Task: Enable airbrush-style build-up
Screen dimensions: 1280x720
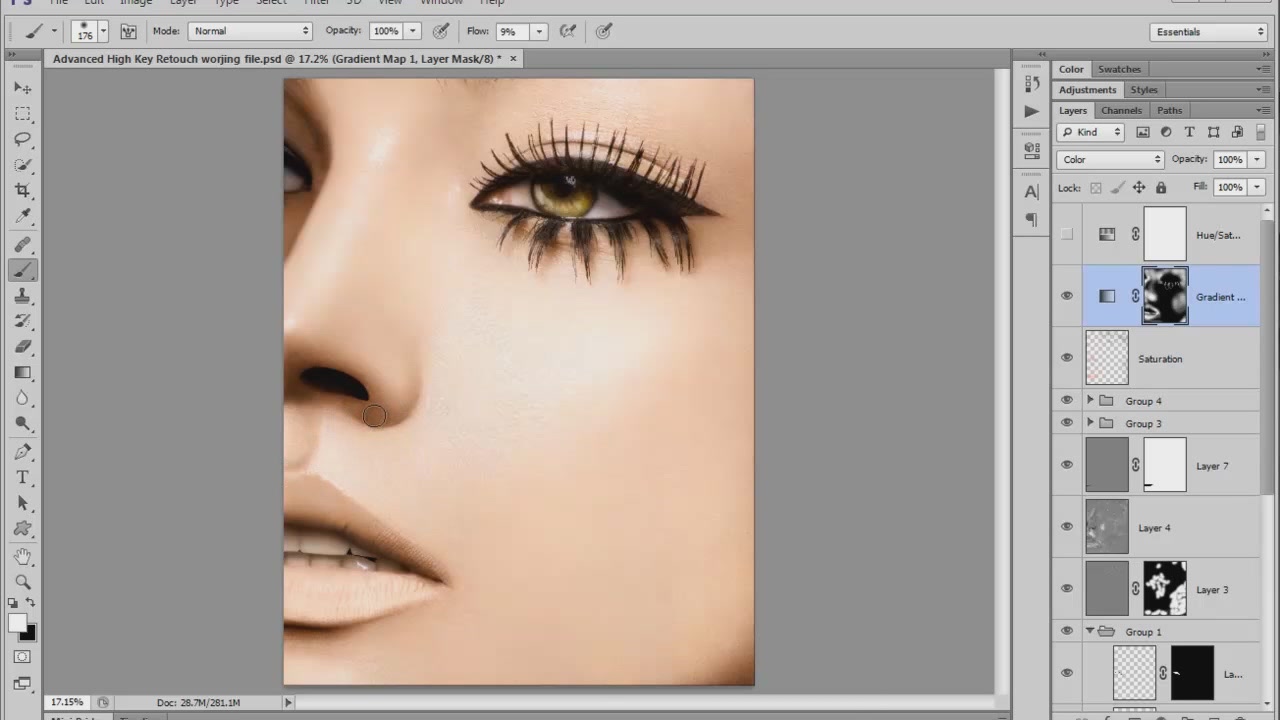Action: [x=568, y=31]
